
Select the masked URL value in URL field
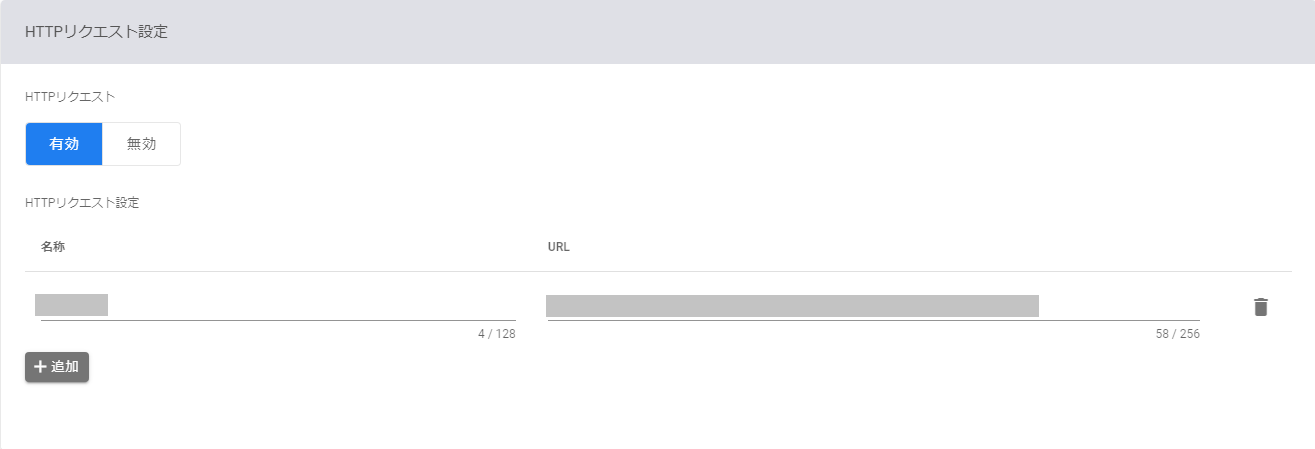pyautogui.click(x=792, y=306)
